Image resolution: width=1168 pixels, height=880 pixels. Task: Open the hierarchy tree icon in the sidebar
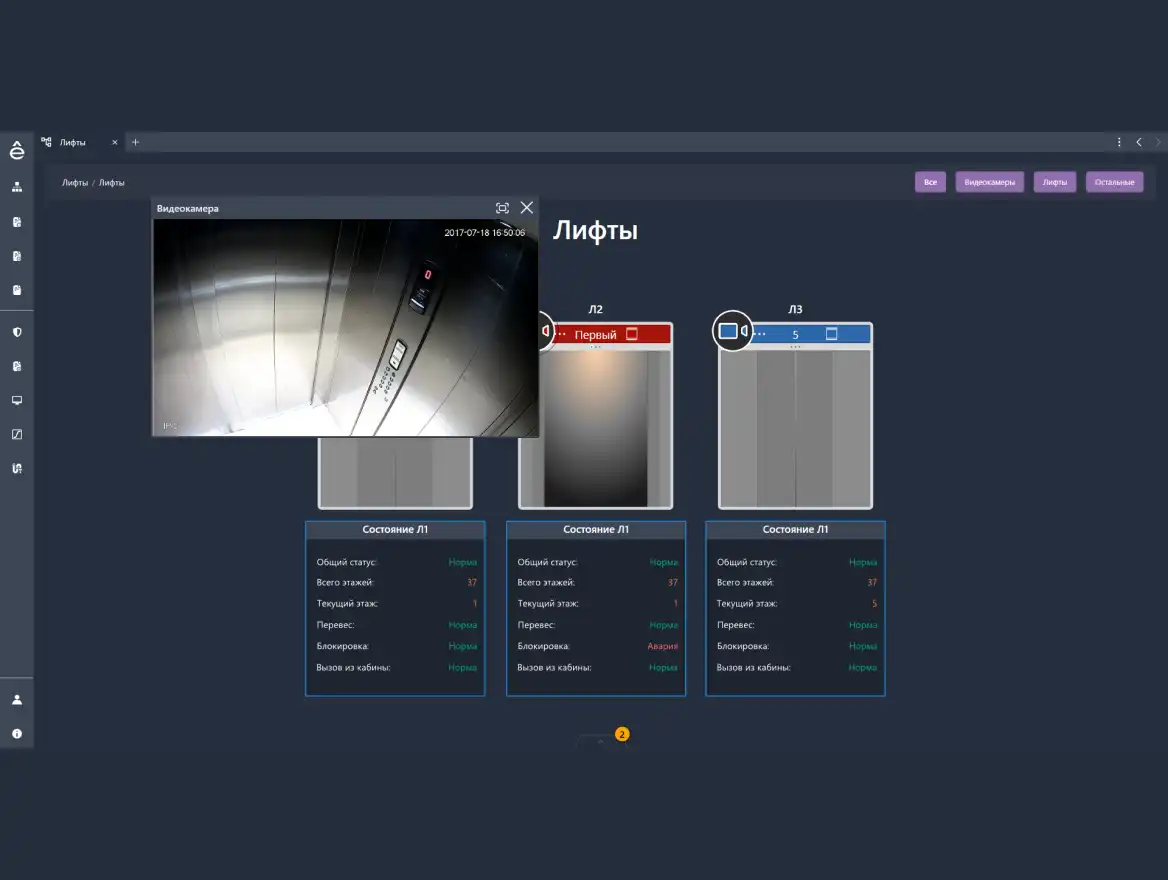[17, 187]
